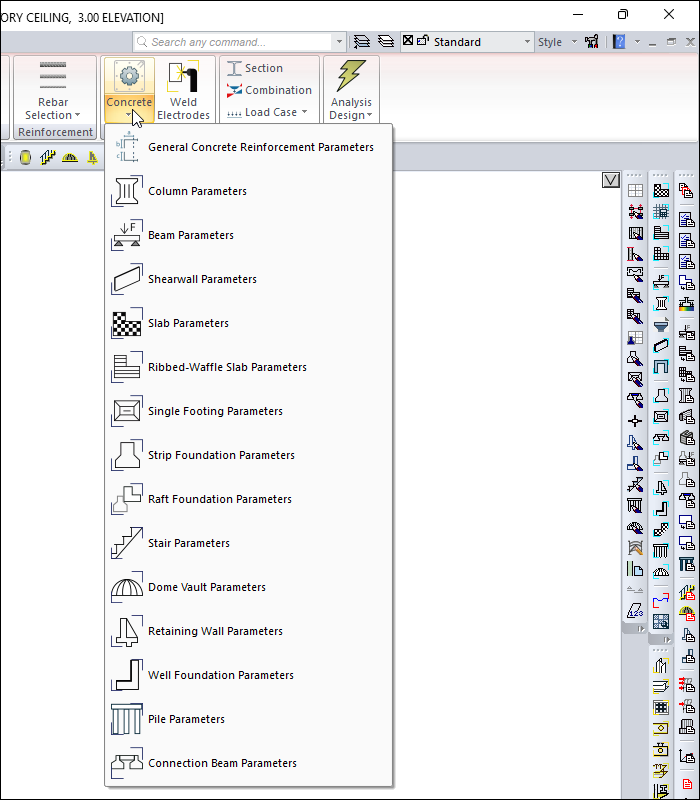Open General Concrete Reinforcement Parameters
The width and height of the screenshot is (700, 800).
pos(260,147)
